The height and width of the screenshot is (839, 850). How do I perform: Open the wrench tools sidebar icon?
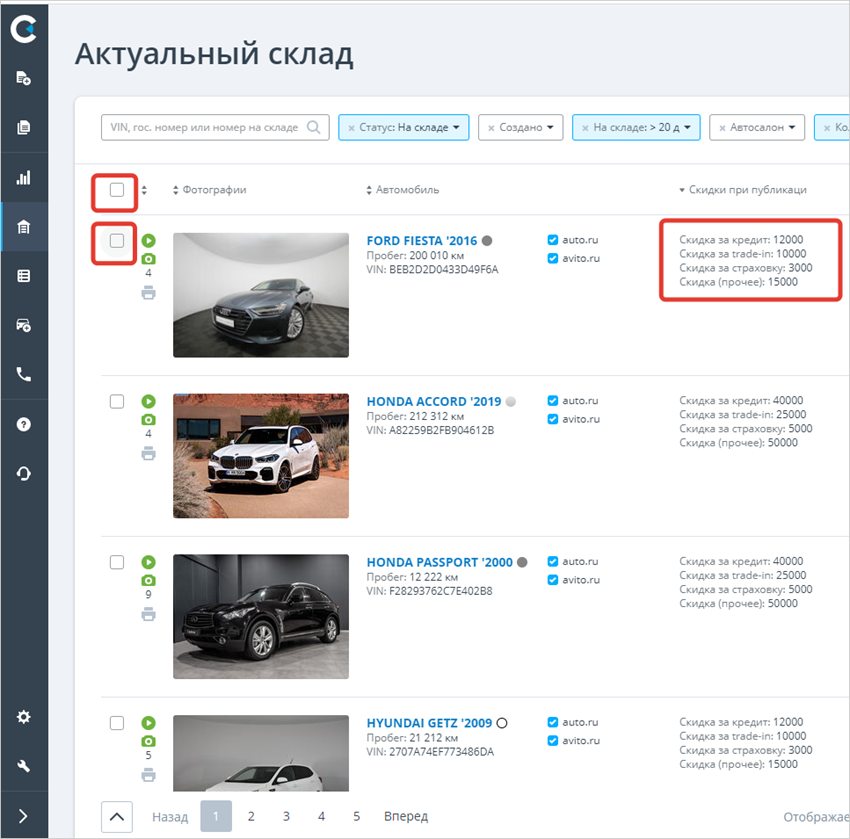point(23,766)
